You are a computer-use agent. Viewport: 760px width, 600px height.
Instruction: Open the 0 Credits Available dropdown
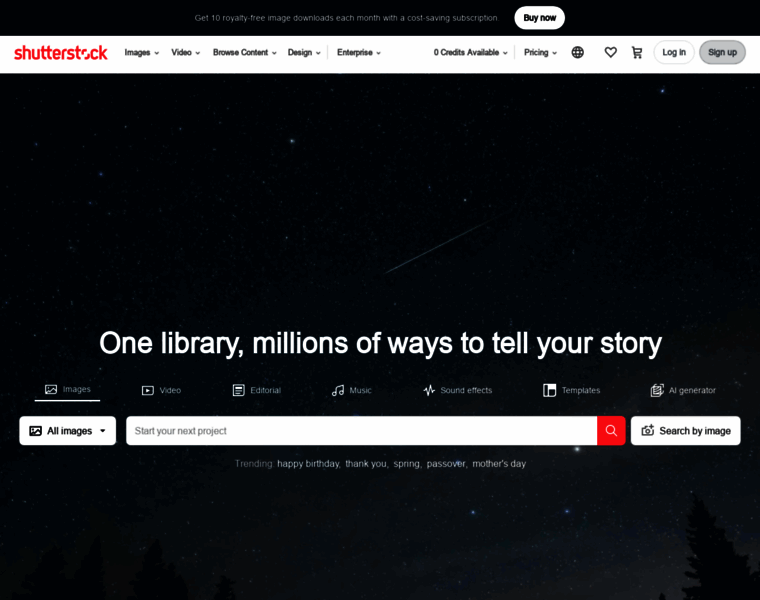click(471, 52)
